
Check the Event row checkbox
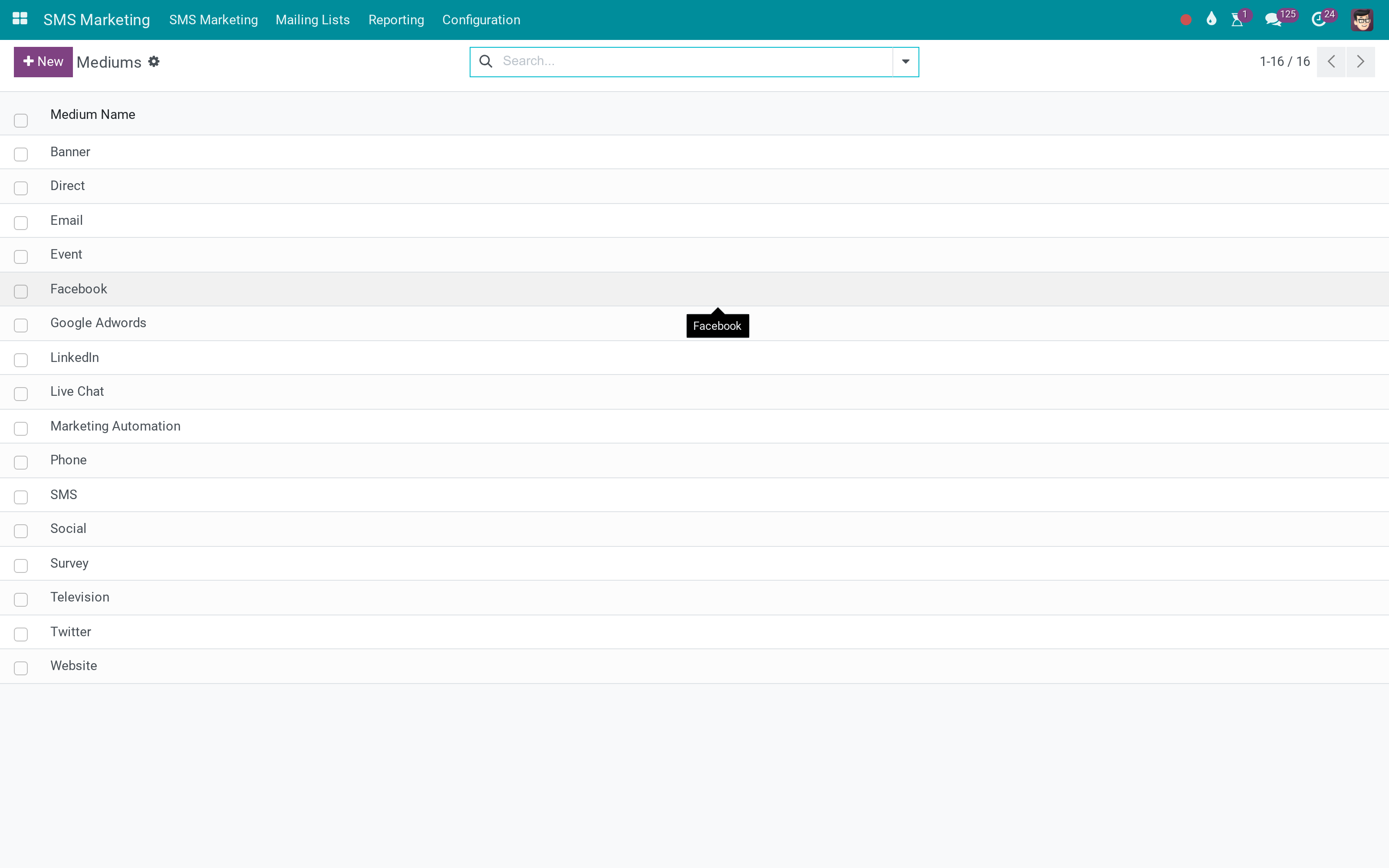(21, 256)
